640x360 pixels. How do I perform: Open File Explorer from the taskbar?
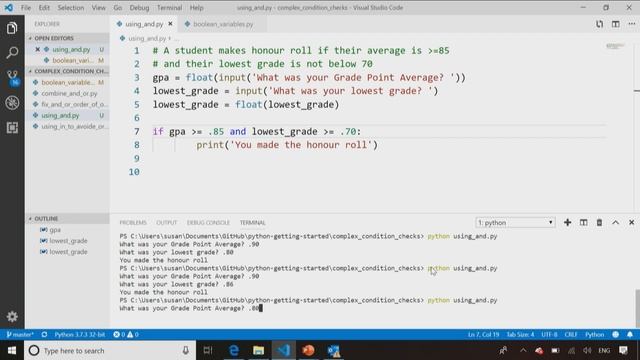pyautogui.click(x=258, y=351)
